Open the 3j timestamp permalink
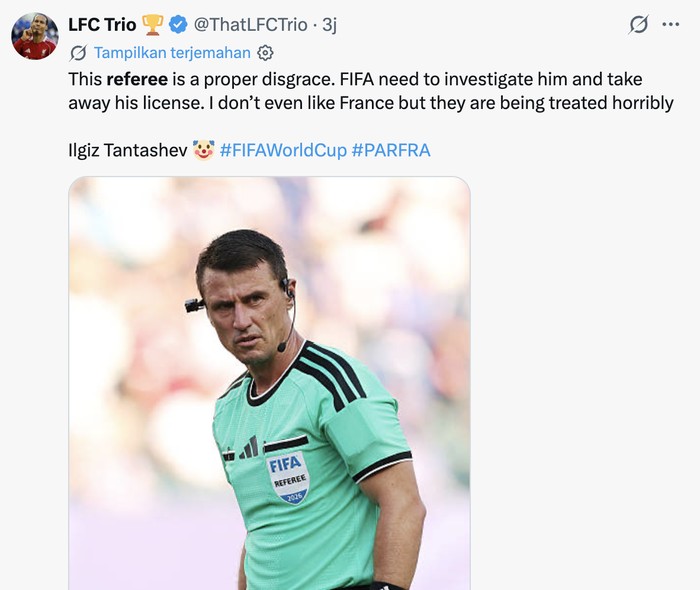Image resolution: width=700 pixels, height=590 pixels. (x=329, y=25)
